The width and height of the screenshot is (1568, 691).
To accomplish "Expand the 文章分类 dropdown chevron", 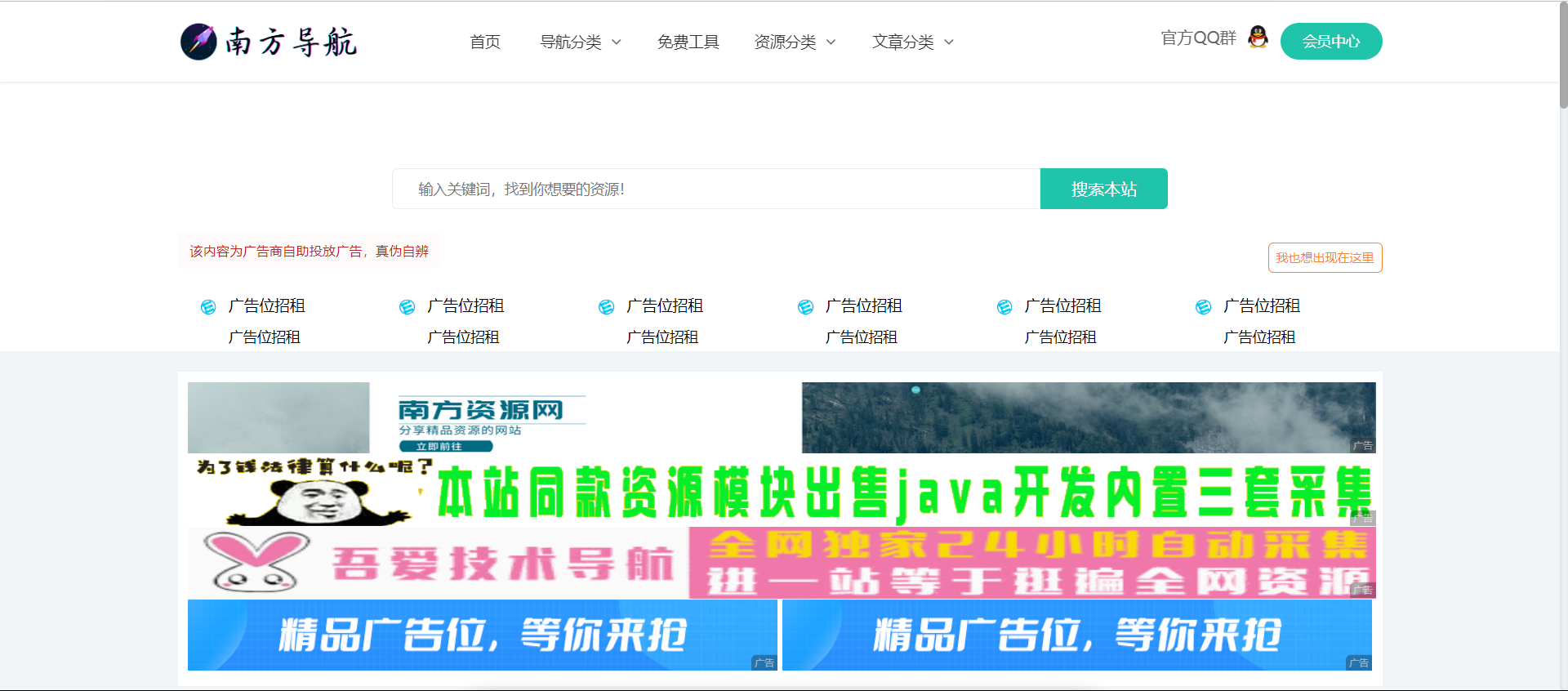I will coord(949,42).
